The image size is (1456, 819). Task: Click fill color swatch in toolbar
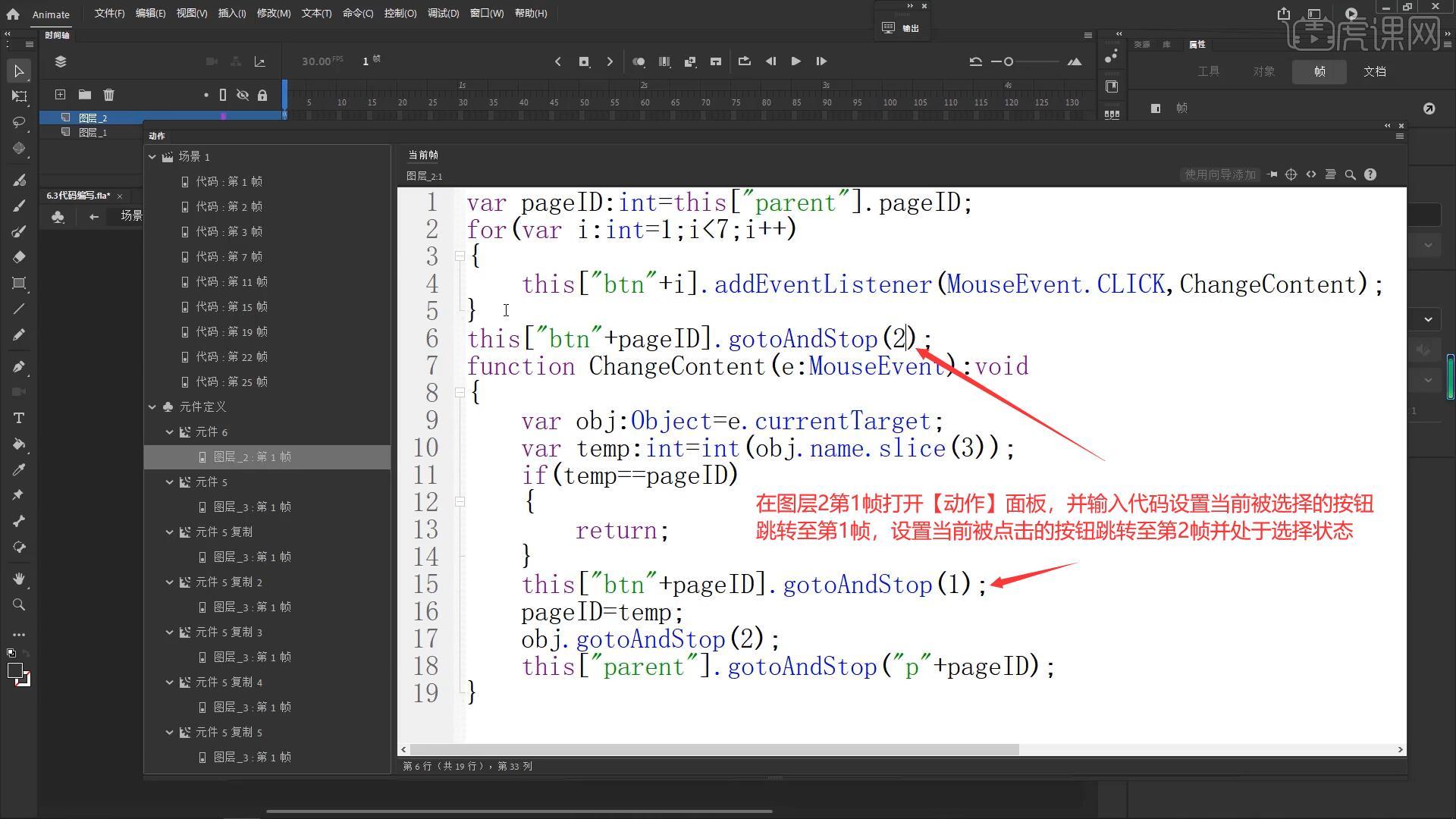[14, 671]
